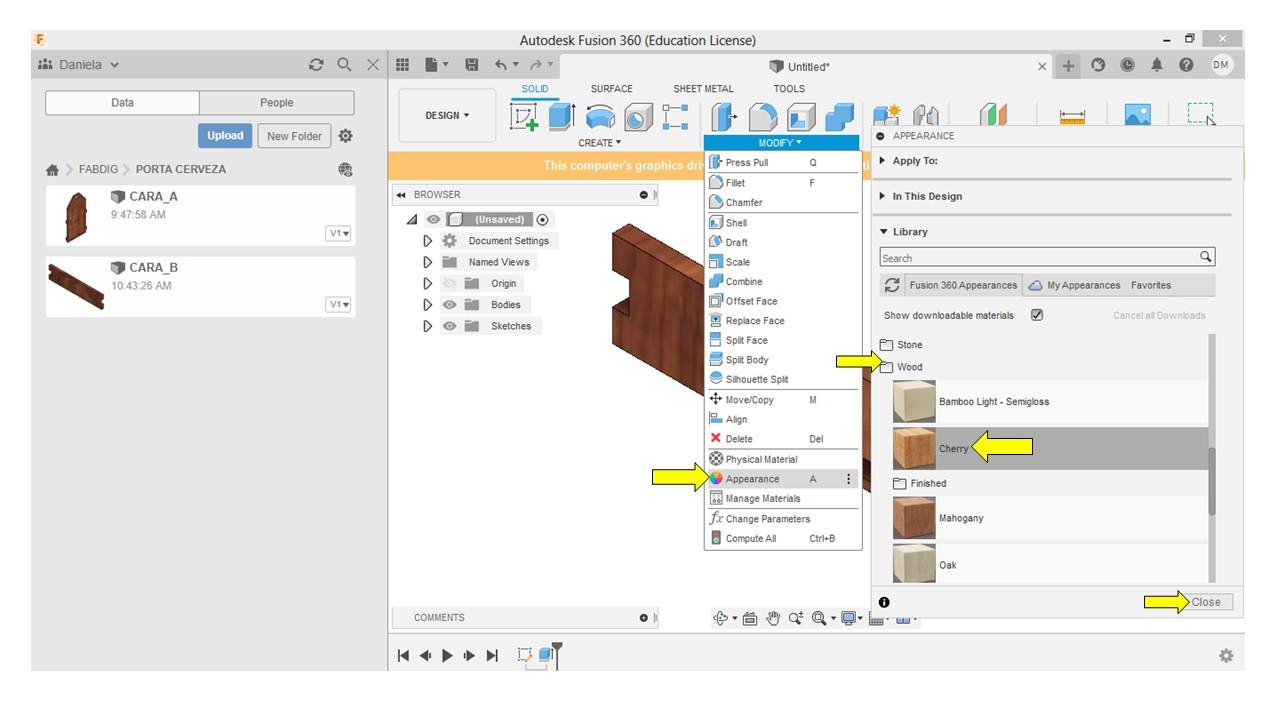
Task: Open a new design tab with plus icon
Action: click(x=1068, y=66)
